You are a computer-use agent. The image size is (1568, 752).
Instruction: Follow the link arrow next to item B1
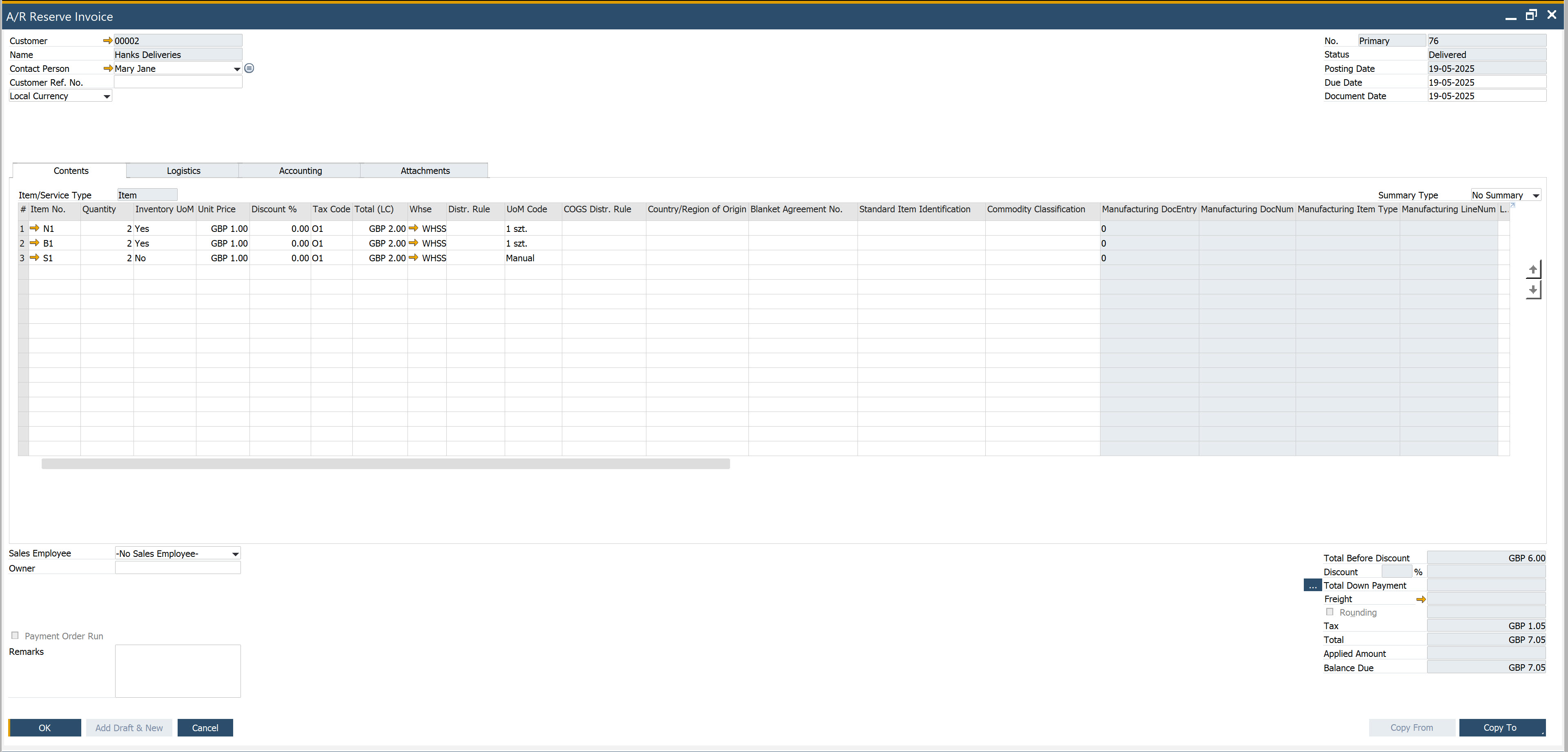tap(34, 243)
